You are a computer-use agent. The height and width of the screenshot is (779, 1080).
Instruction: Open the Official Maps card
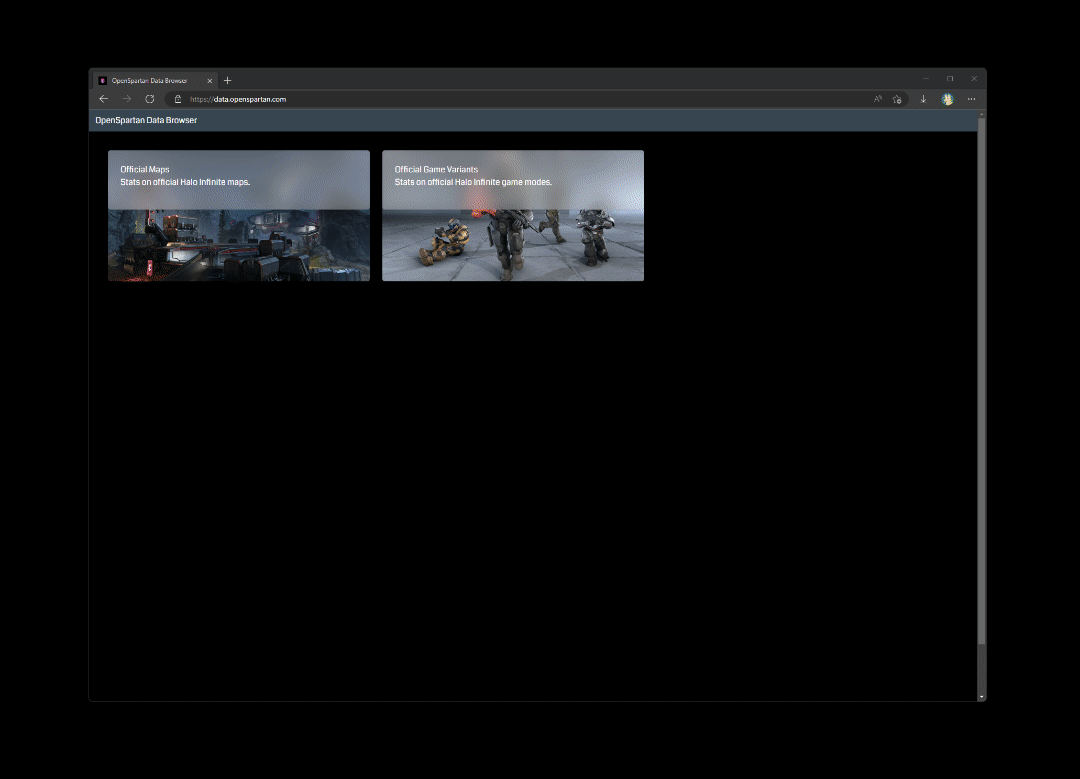click(239, 216)
